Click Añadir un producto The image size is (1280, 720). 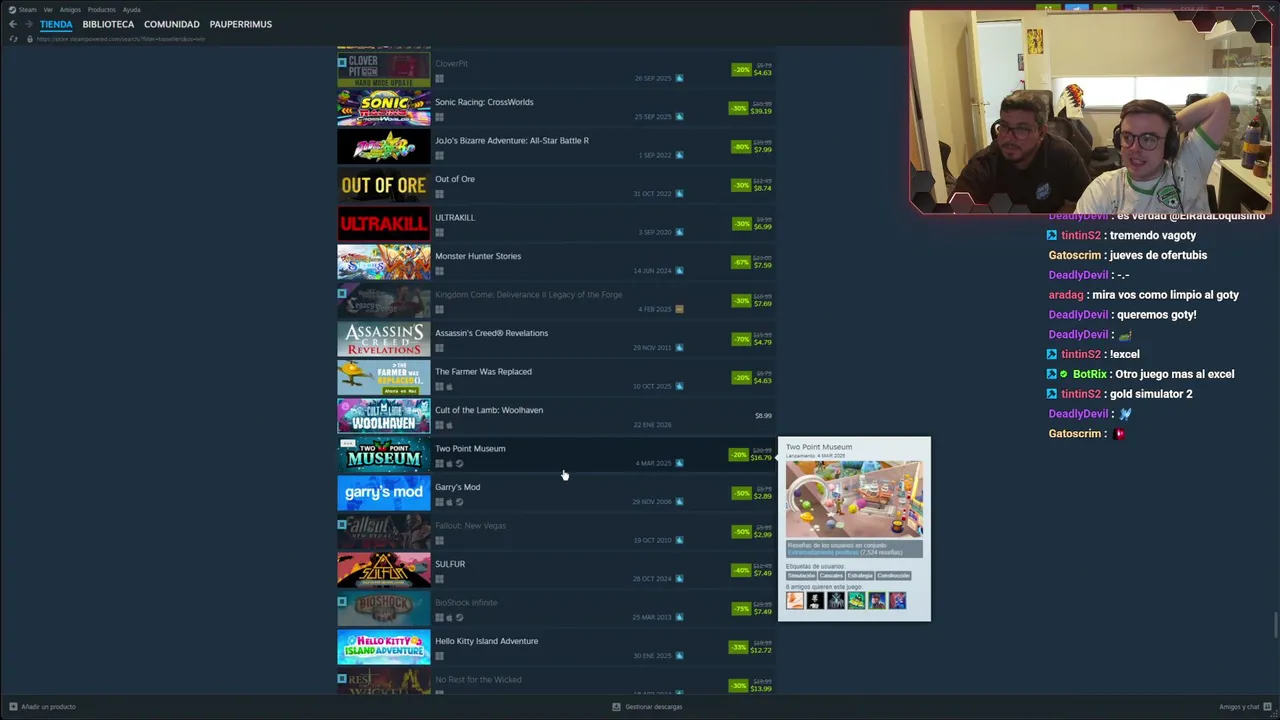coord(42,707)
